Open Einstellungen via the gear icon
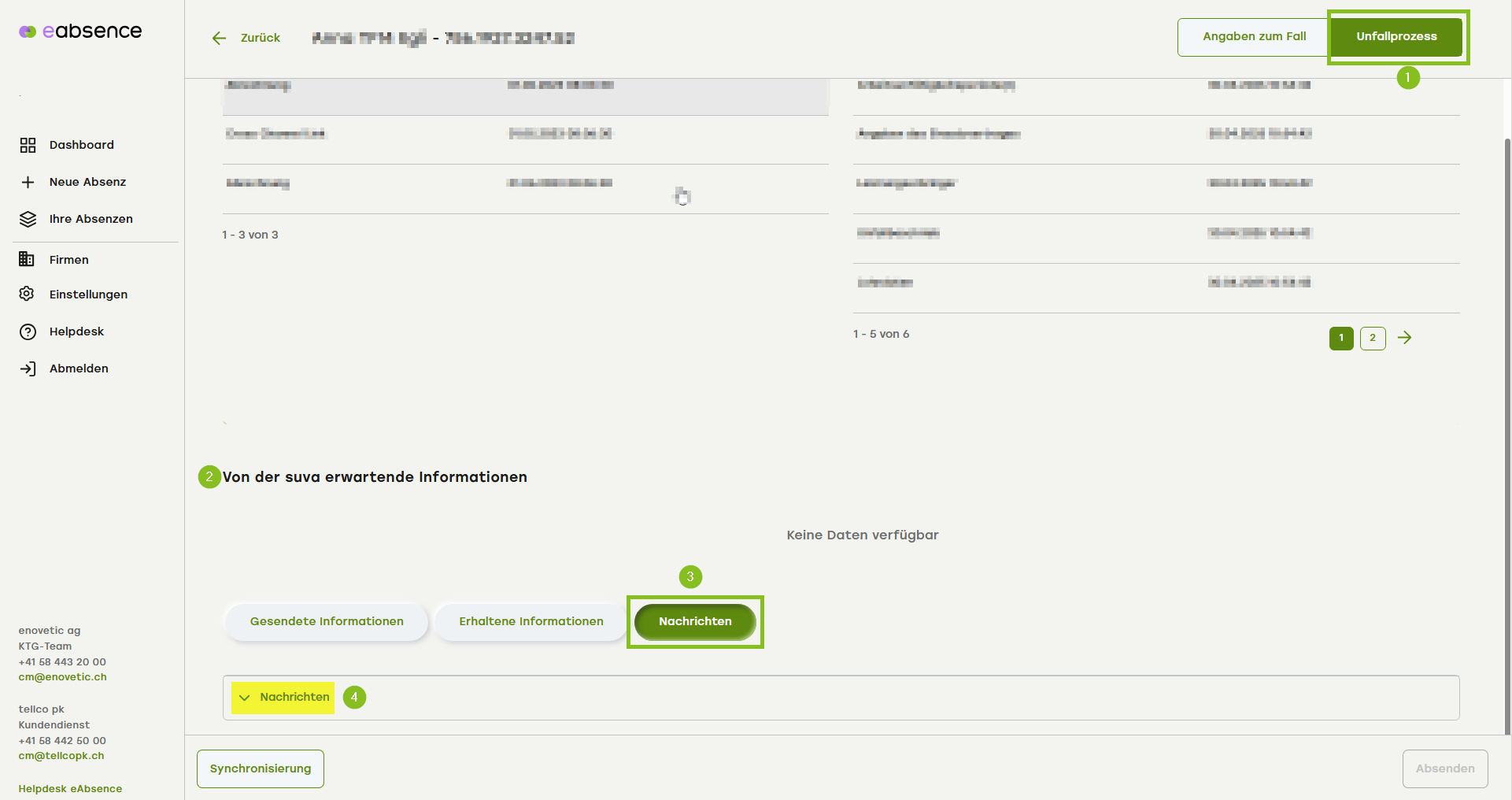Screen dimensions: 1512x800 [27, 294]
